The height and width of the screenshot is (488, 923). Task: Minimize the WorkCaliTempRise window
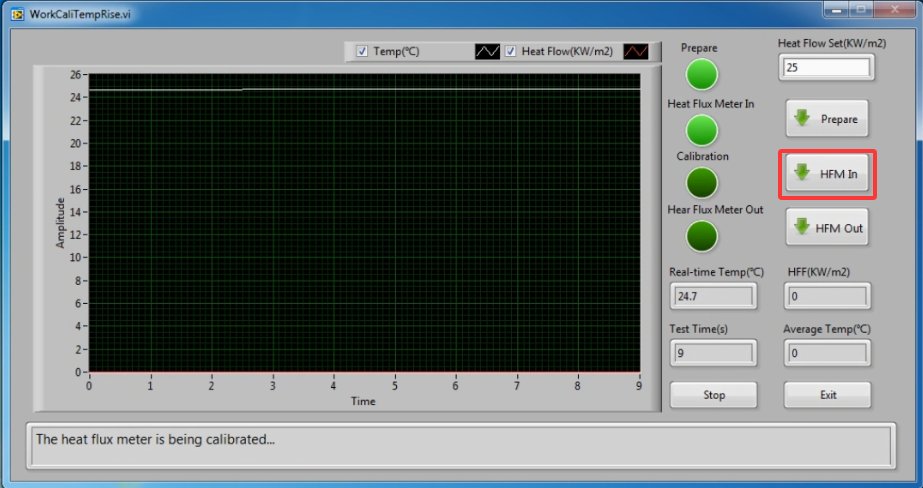coord(836,9)
